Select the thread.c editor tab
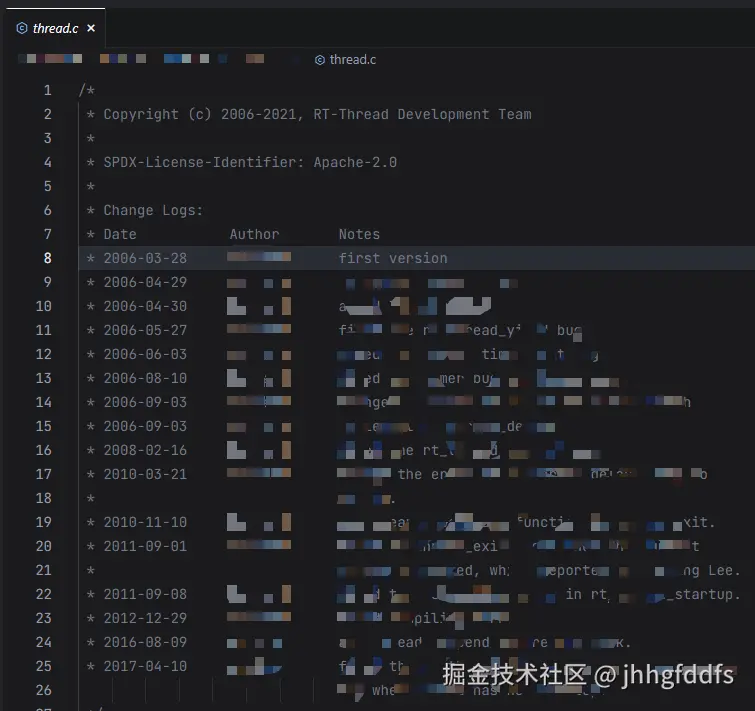This screenshot has width=755, height=711. pyautogui.click(x=54, y=28)
